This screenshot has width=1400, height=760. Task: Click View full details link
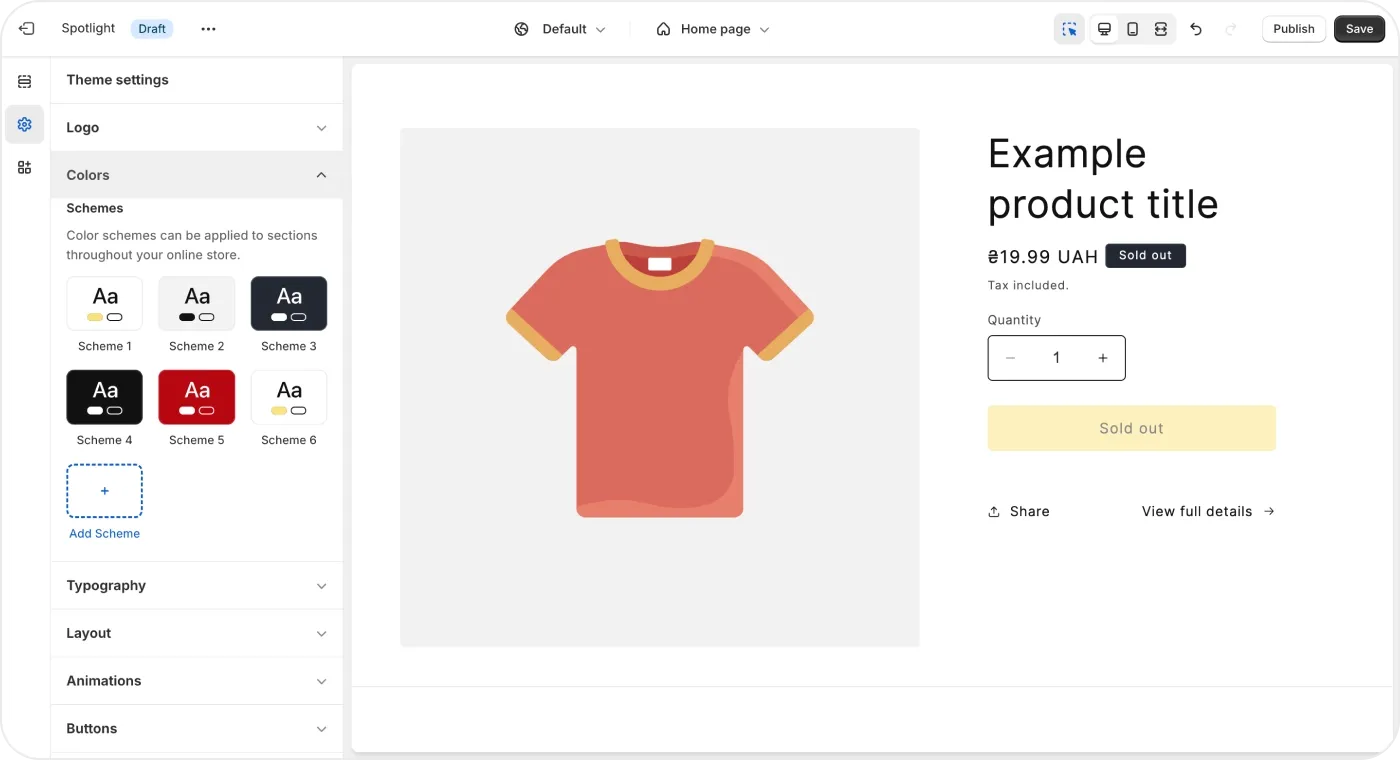(x=1197, y=511)
